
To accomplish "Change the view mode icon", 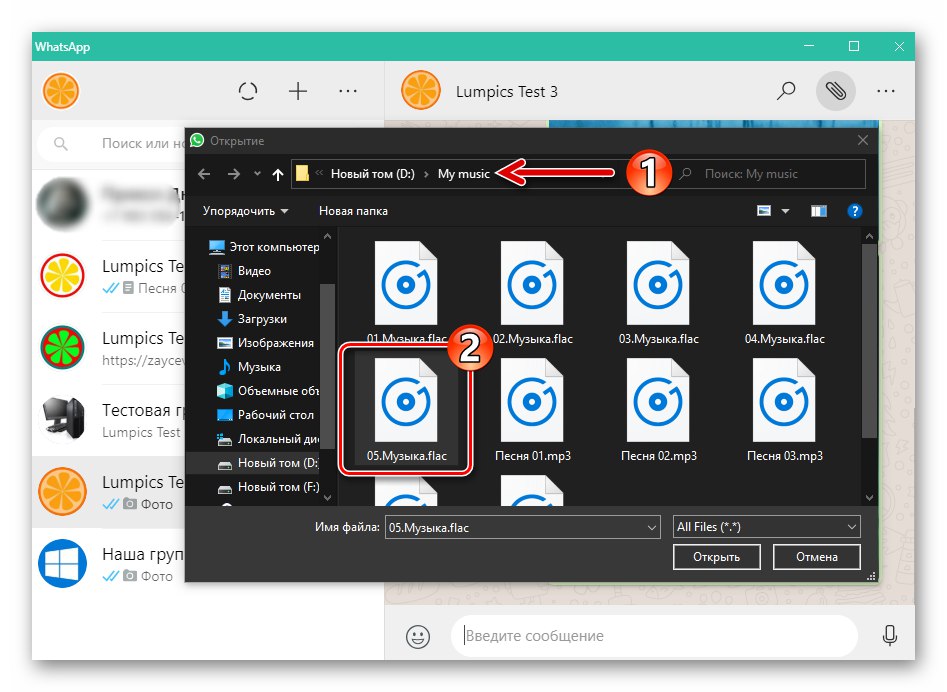I will click(764, 211).
